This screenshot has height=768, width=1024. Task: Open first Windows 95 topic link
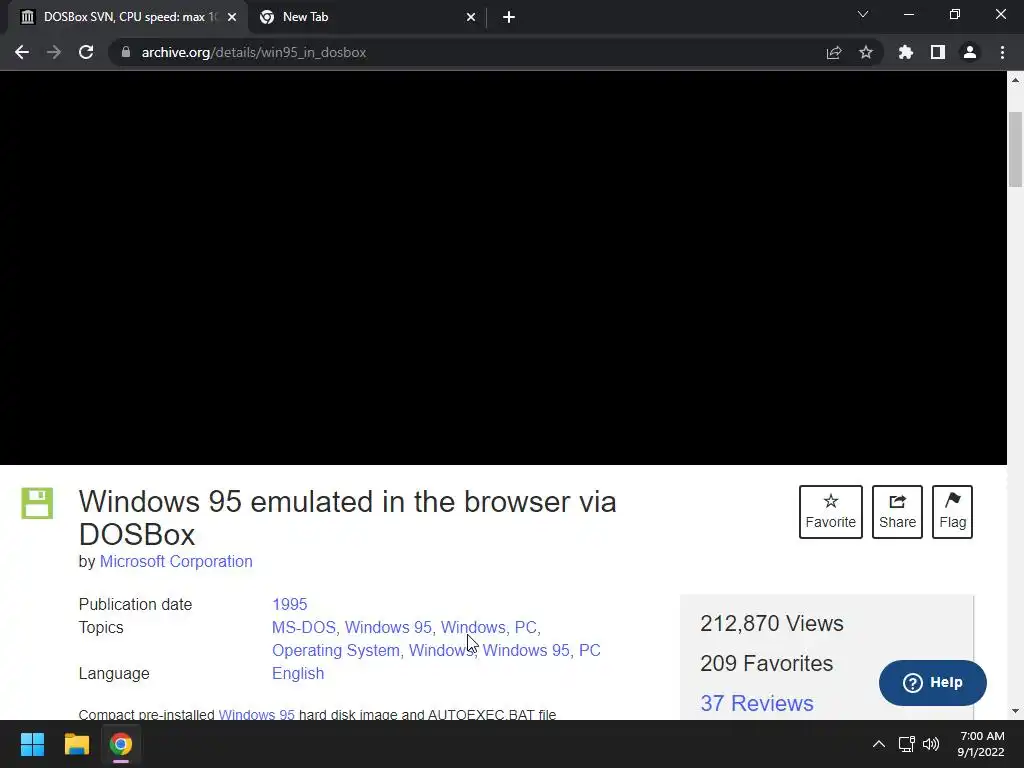(388, 627)
